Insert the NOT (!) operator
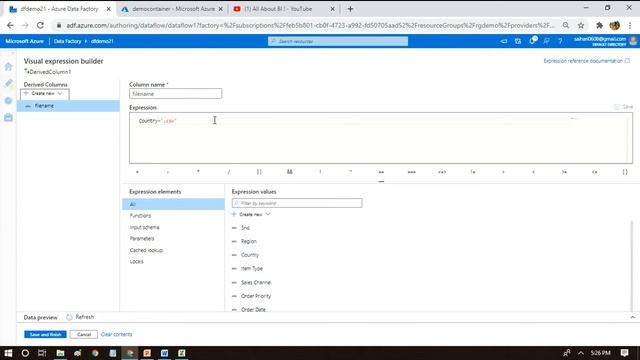Screen dimensions: 640x360 320,172
